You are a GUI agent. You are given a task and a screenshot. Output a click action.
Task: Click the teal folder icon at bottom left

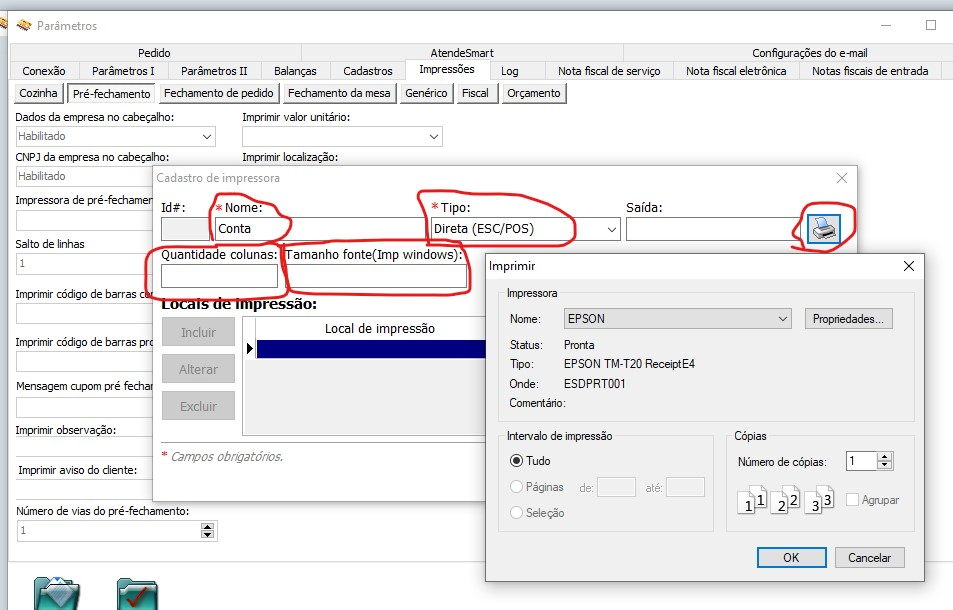tap(57, 593)
